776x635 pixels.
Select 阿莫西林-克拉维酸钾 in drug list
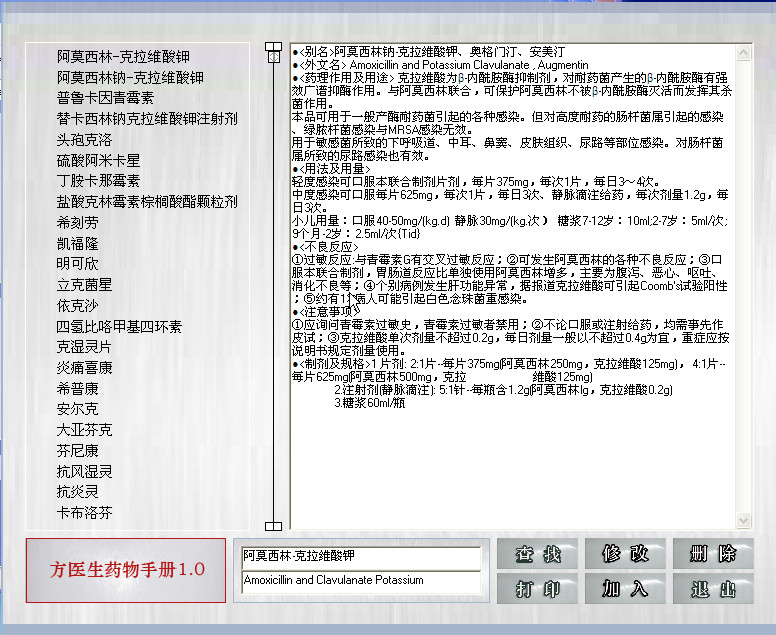point(123,56)
